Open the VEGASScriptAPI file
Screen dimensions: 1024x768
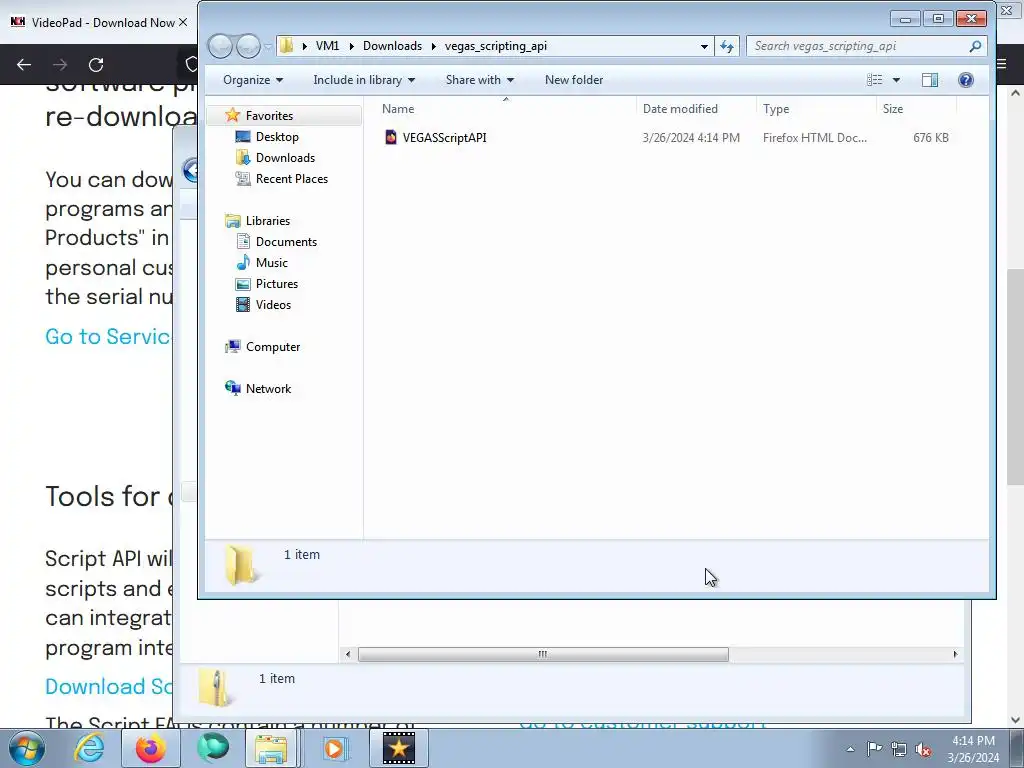444,138
